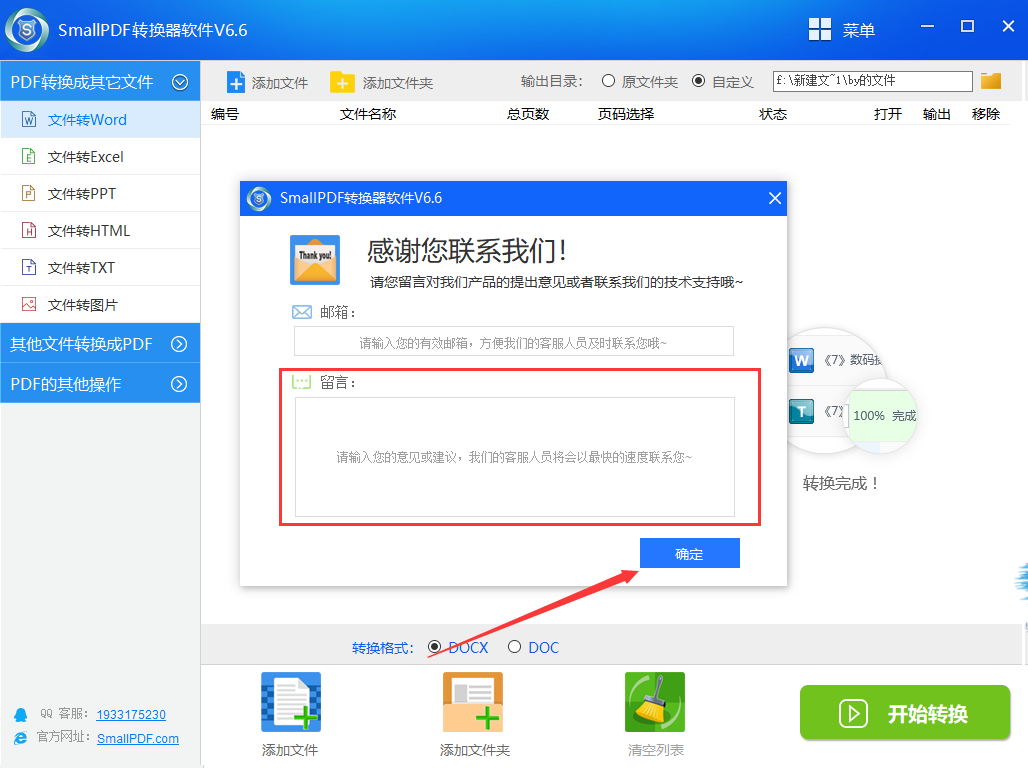
Task: Click the 邮箱 email input field
Action: click(514, 341)
